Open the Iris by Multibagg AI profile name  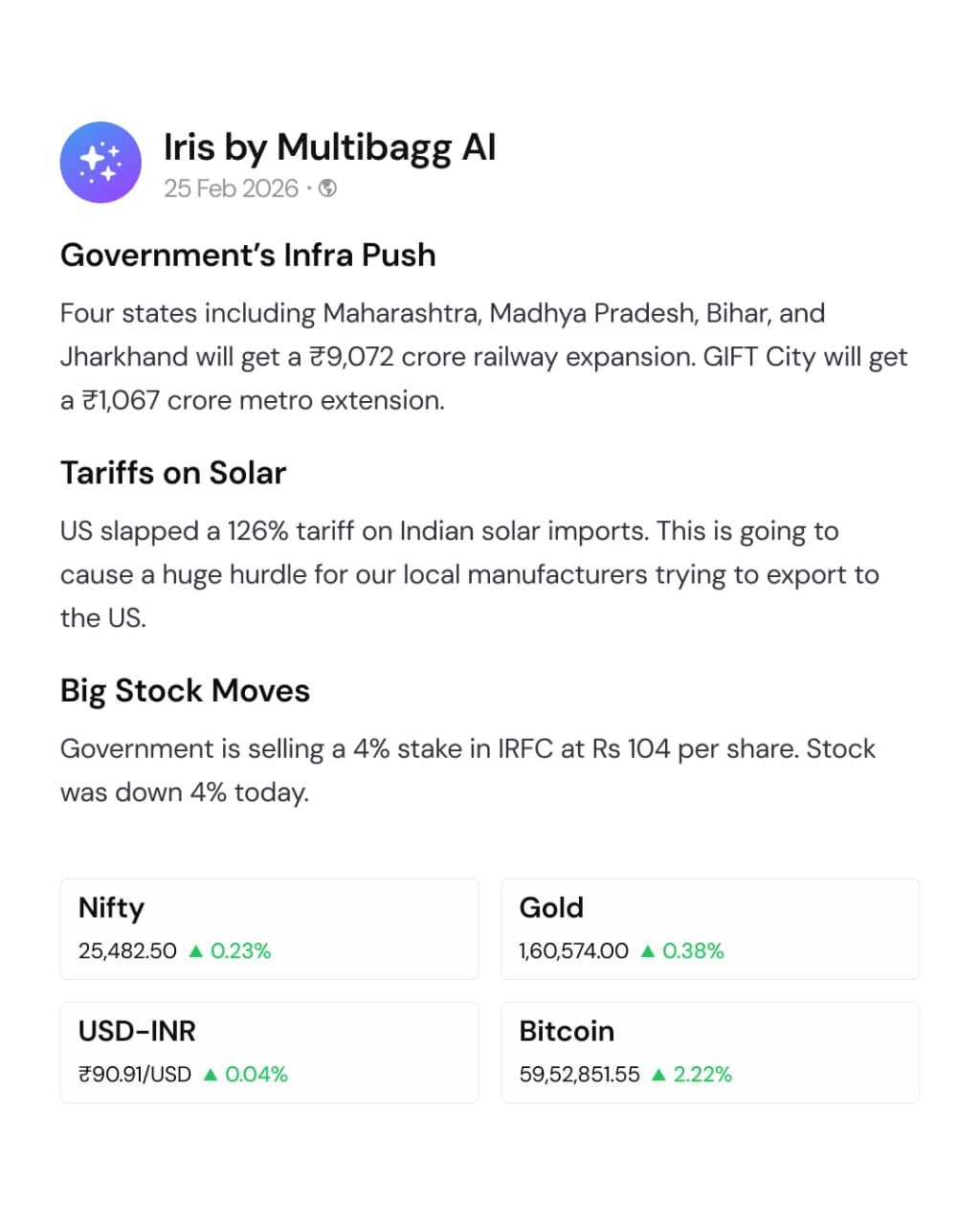point(330,147)
